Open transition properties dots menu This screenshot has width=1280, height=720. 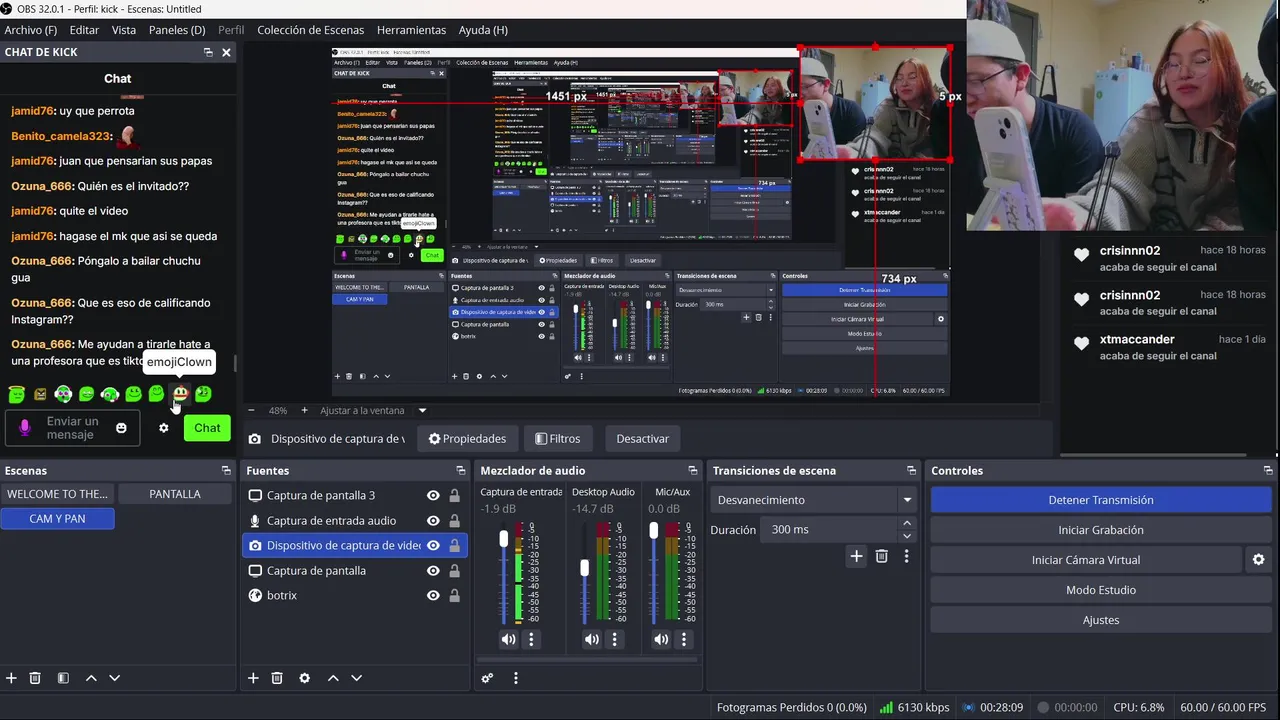pyautogui.click(x=906, y=556)
